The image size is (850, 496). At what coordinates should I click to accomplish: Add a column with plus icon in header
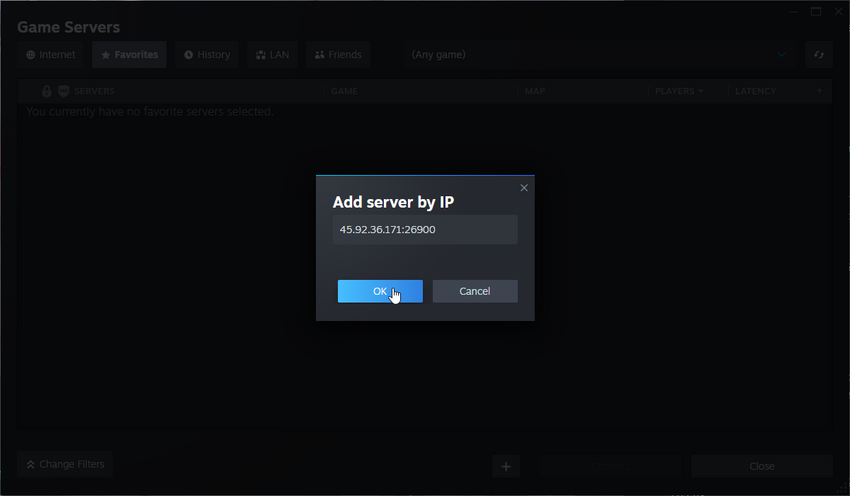pyautogui.click(x=820, y=91)
